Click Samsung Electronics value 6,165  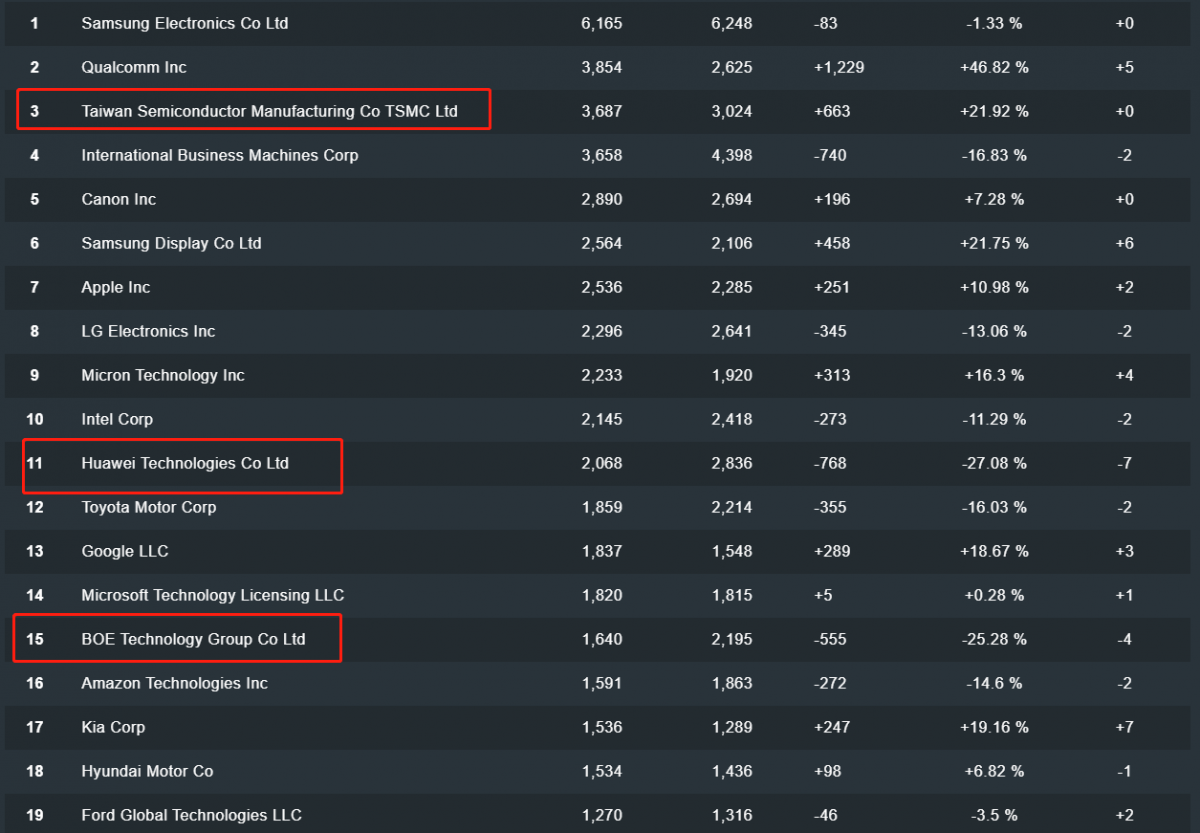[601, 23]
